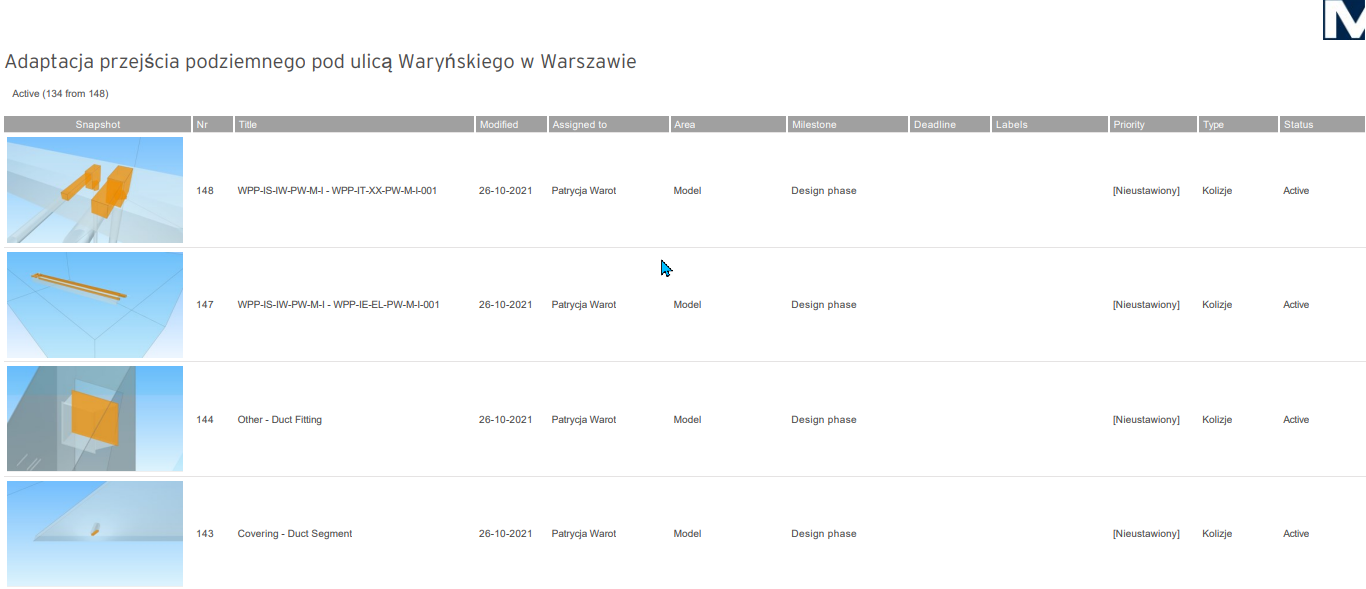Viewport: 1366px width, 589px height.
Task: Select title WPP-IS-IW-PW-M-I - WPP-IE-EL-PW-M-I-001
Action: click(x=338, y=305)
